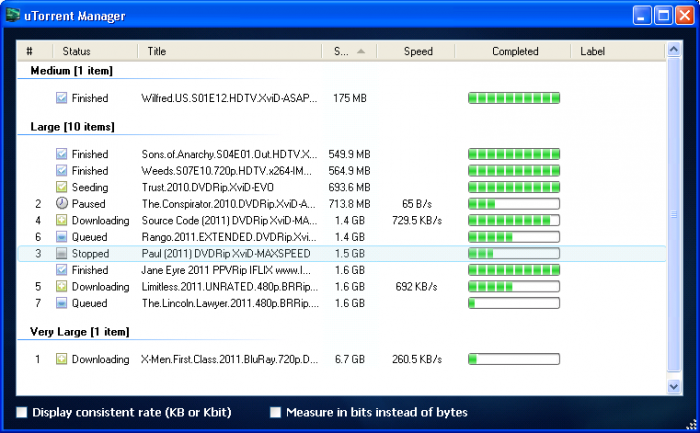Maximize the uTorrent Manager window
The width and height of the screenshot is (700, 433).
pyautogui.click(x=663, y=16)
